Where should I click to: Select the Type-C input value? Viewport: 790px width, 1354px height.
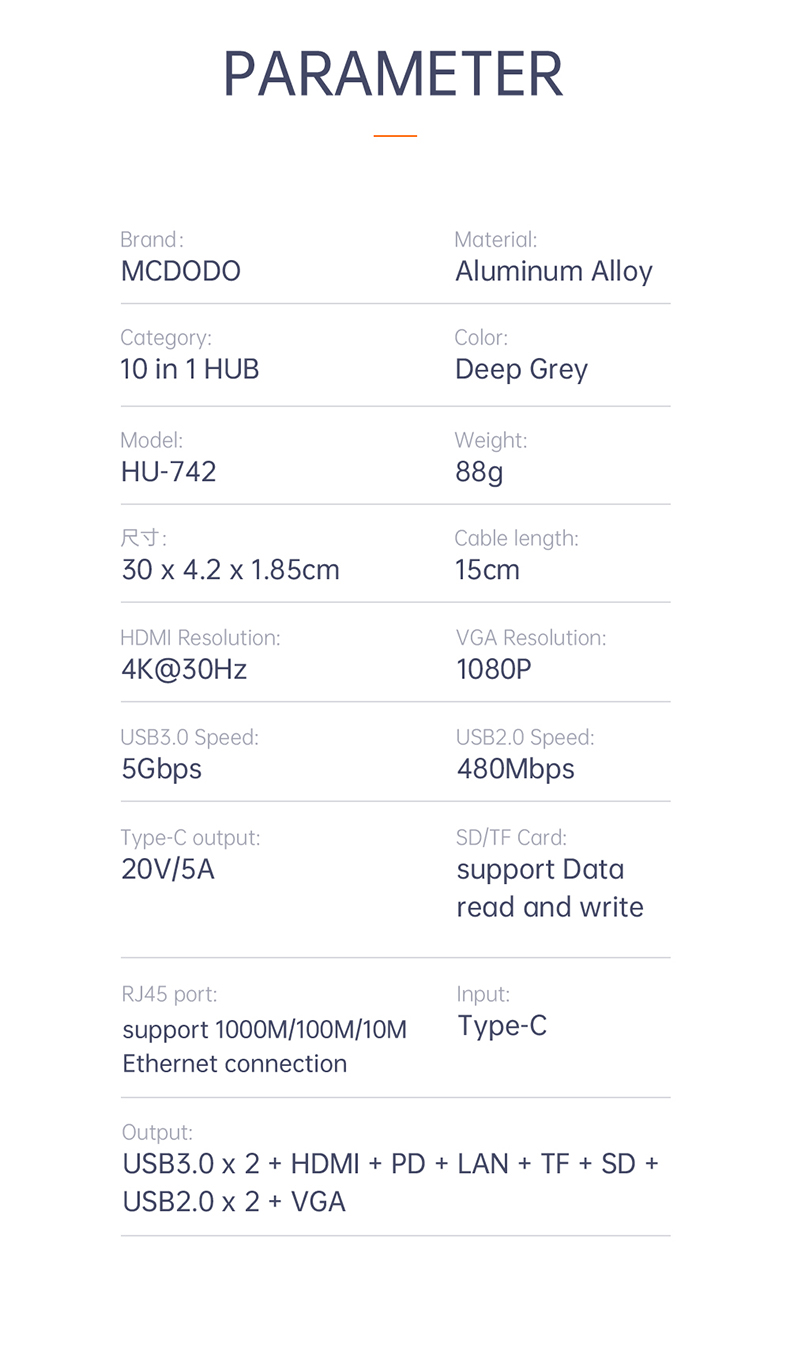502,1026
